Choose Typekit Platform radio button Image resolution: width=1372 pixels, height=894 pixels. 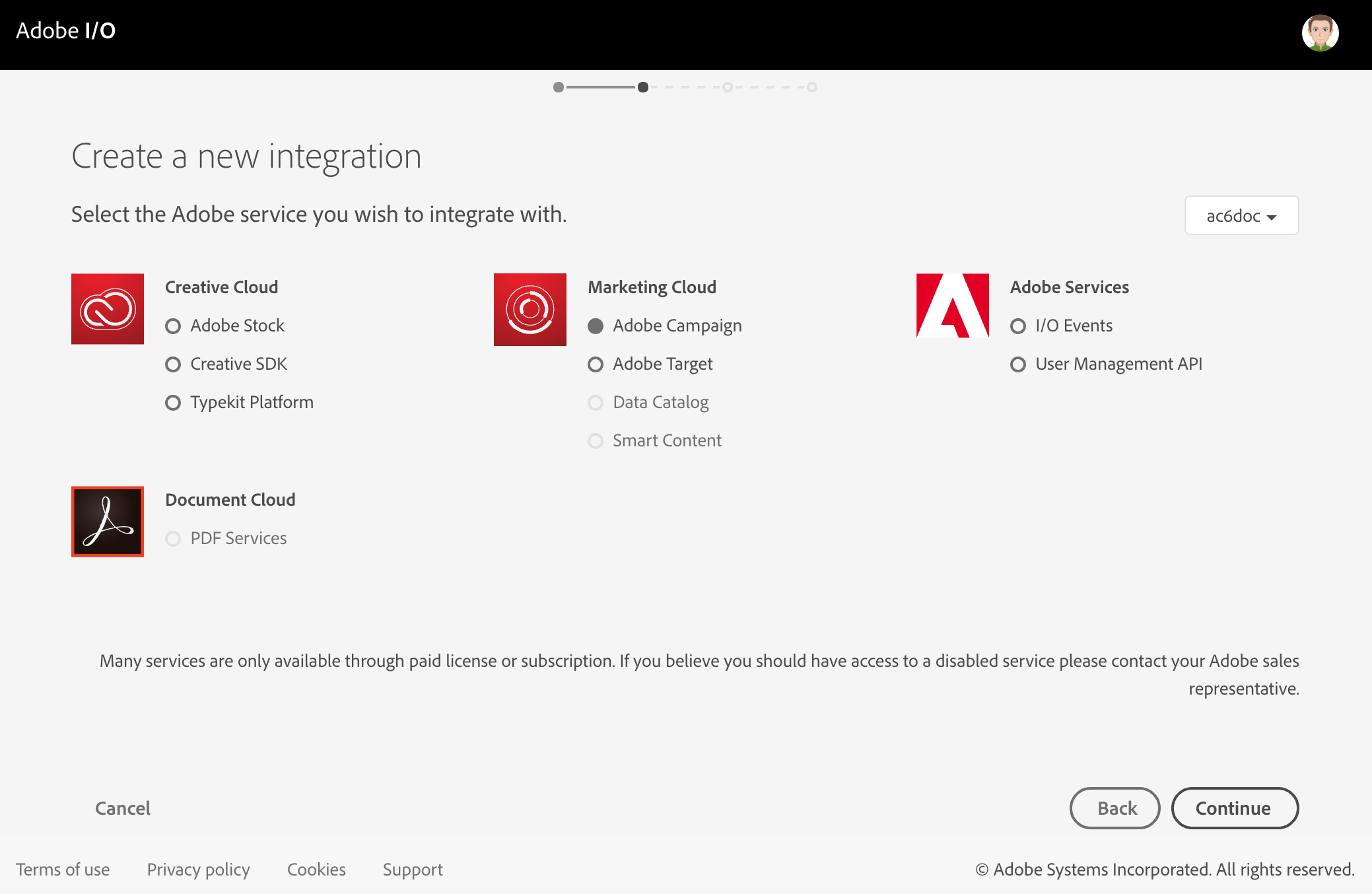173,403
